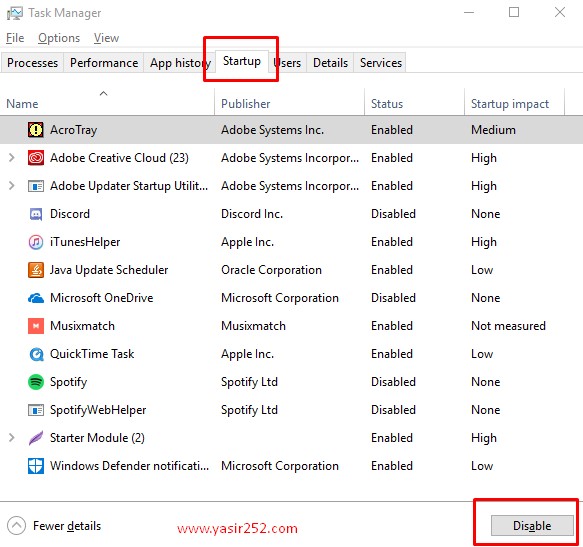The width and height of the screenshot is (583, 547).
Task: Click the Java Update Scheduler icon
Action: pos(36,270)
